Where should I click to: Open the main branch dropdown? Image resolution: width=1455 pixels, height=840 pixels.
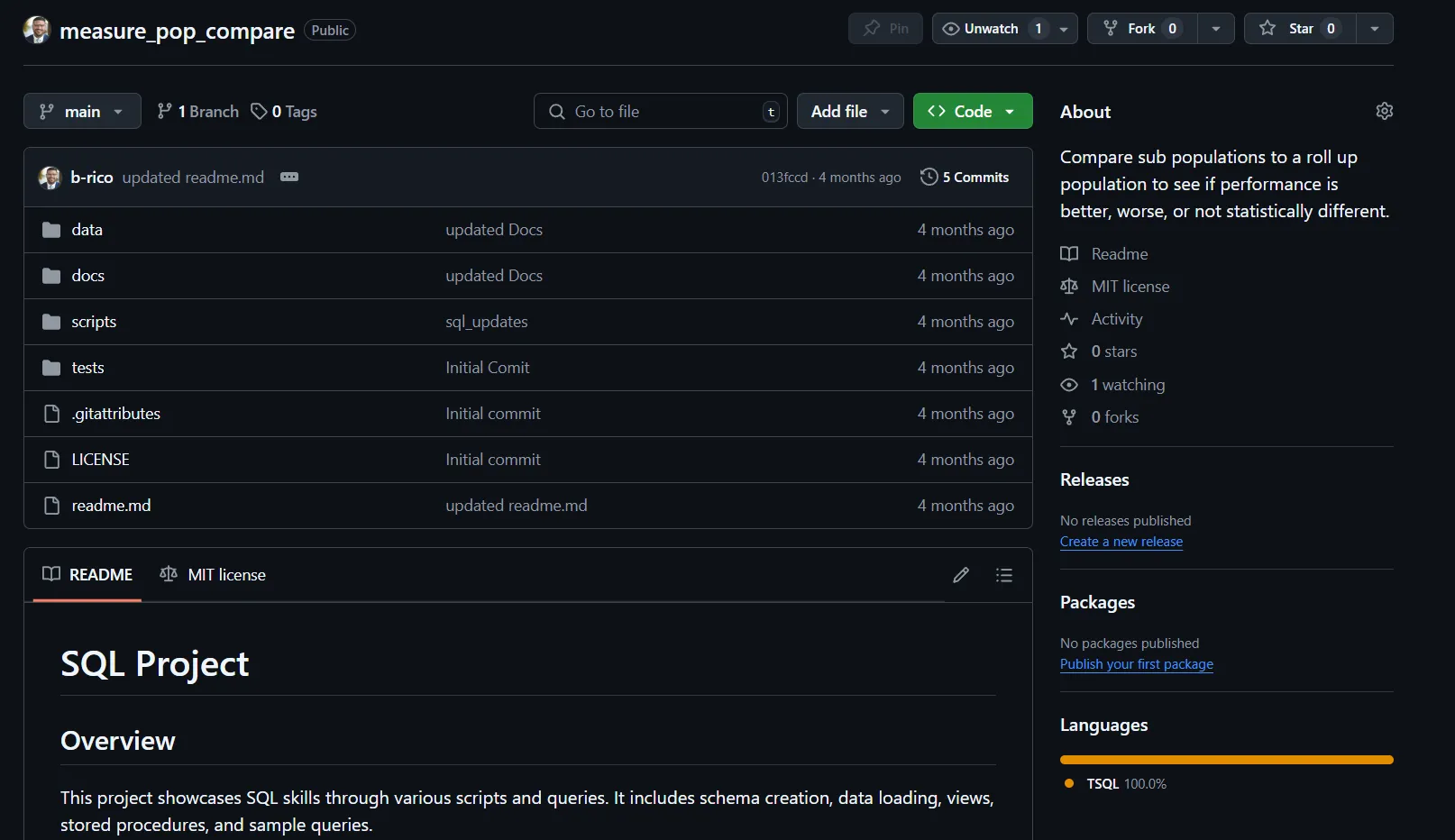82,112
